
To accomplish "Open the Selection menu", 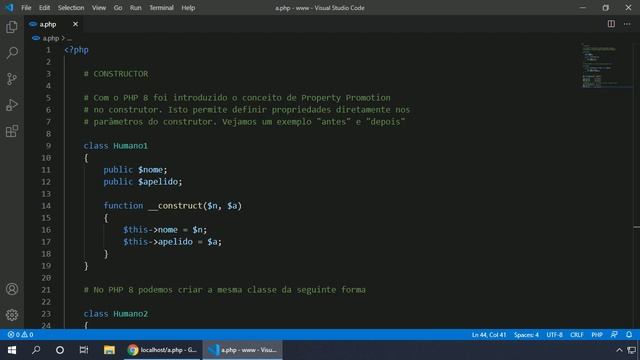I will [x=71, y=8].
